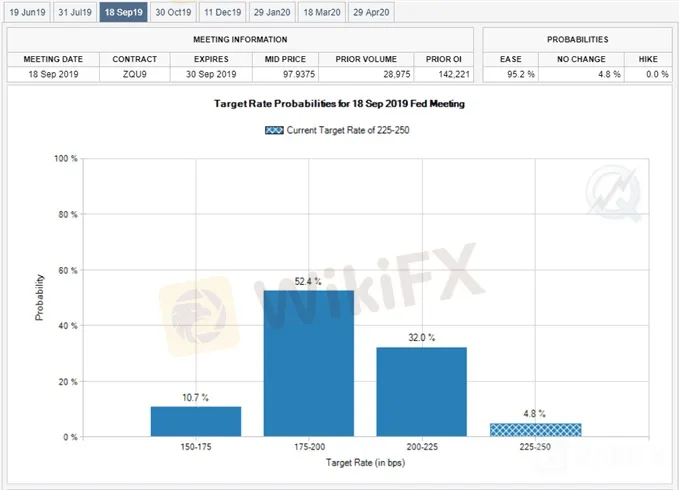This screenshot has height=490, width=679.
Task: Select the 18 Sep19 tab
Action: 123,12
